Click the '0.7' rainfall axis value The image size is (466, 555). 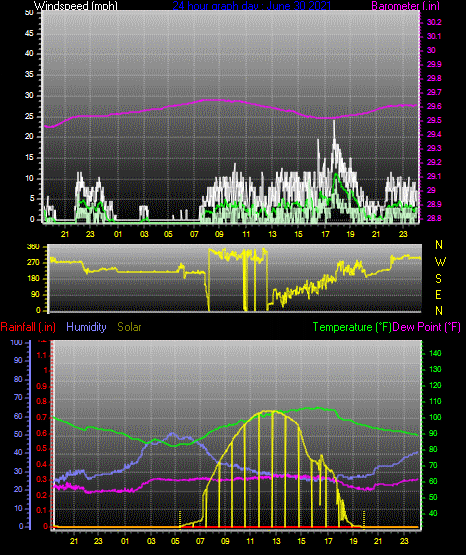42,417
